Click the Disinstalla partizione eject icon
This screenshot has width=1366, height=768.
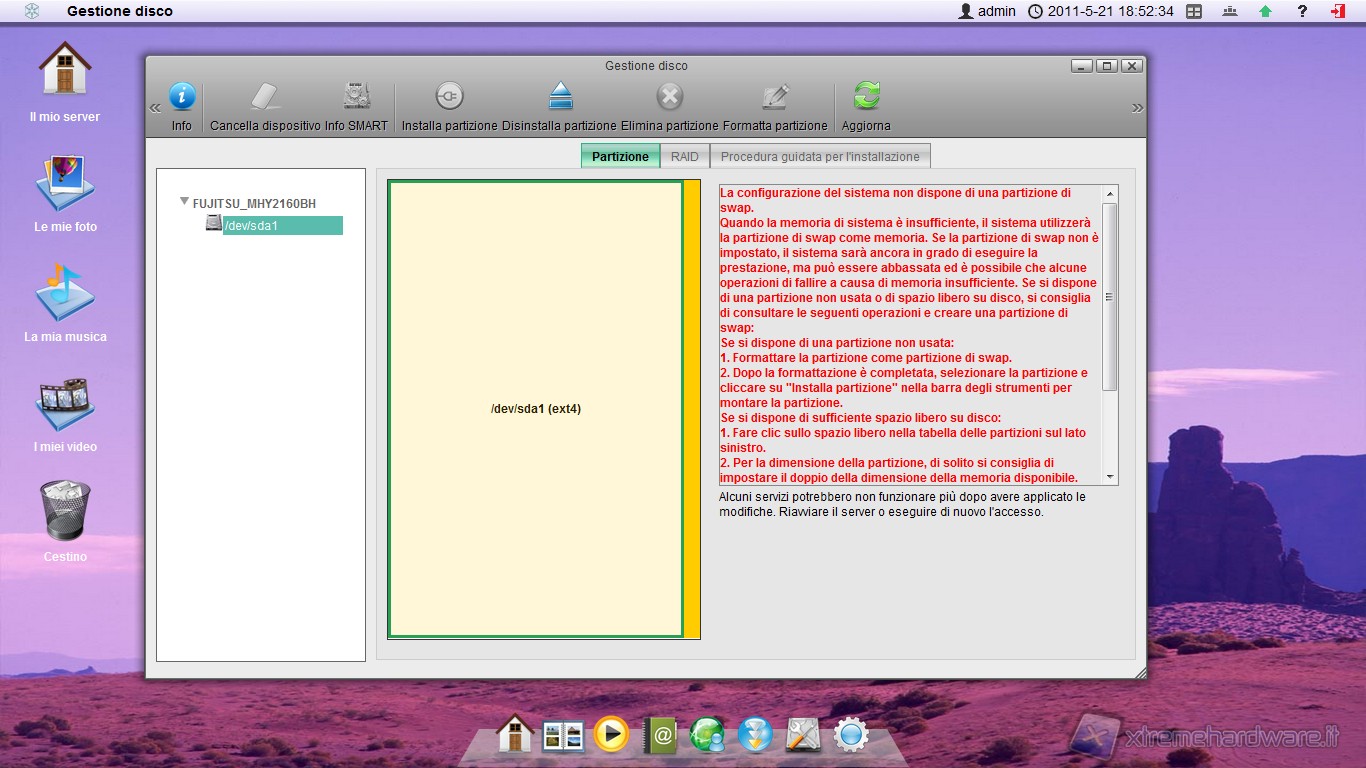(560, 97)
